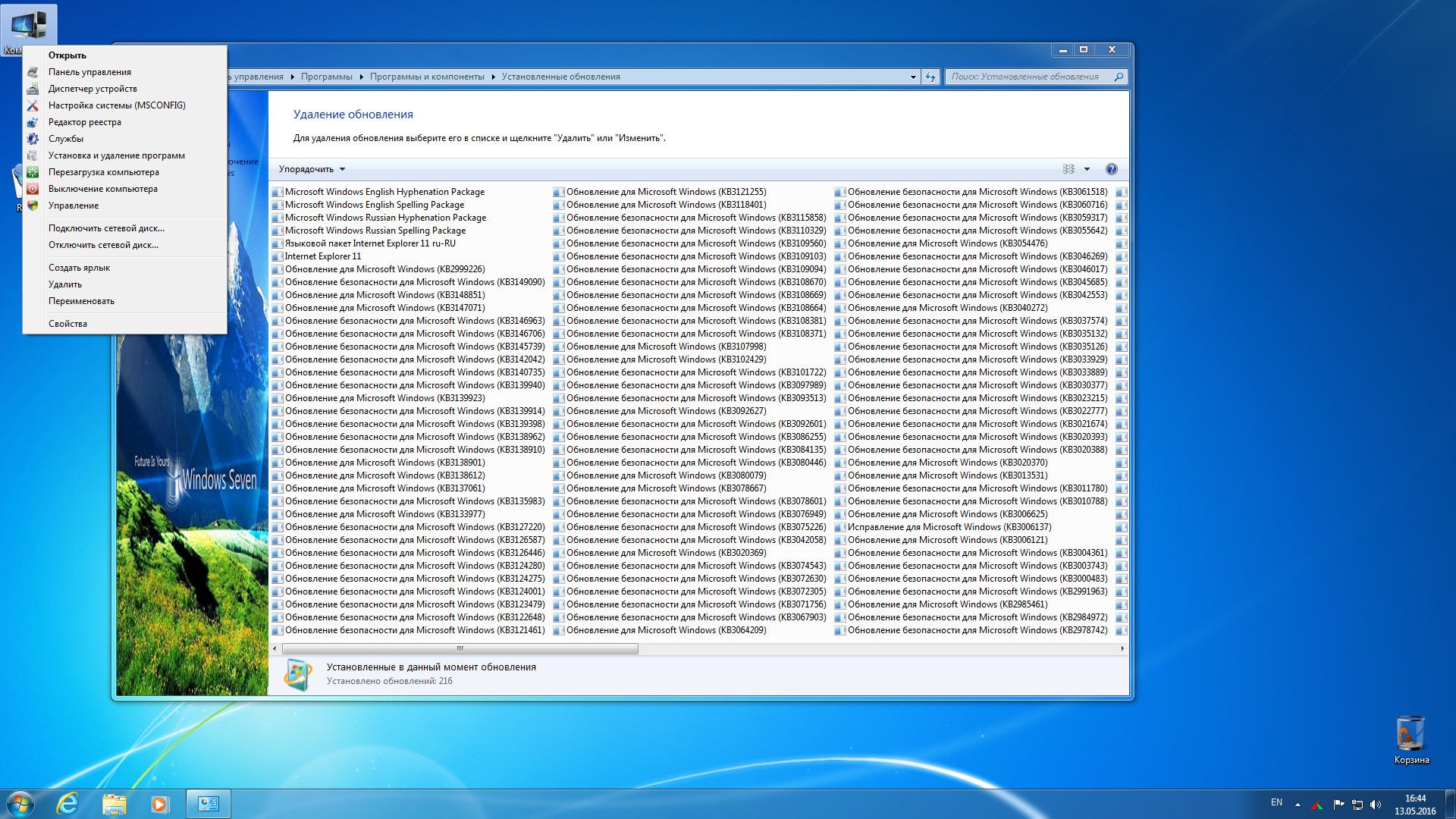Click the EN language indicator
1456x819 pixels.
point(1276,802)
